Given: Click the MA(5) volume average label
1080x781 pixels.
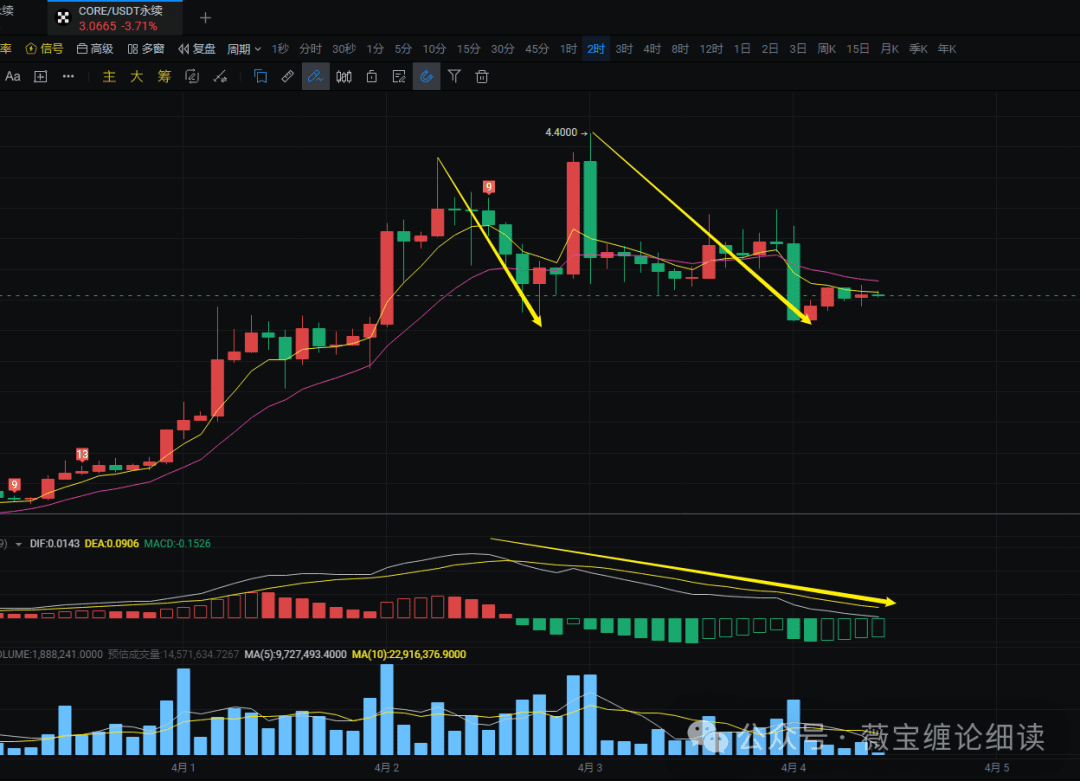Looking at the screenshot, I should coord(295,654).
